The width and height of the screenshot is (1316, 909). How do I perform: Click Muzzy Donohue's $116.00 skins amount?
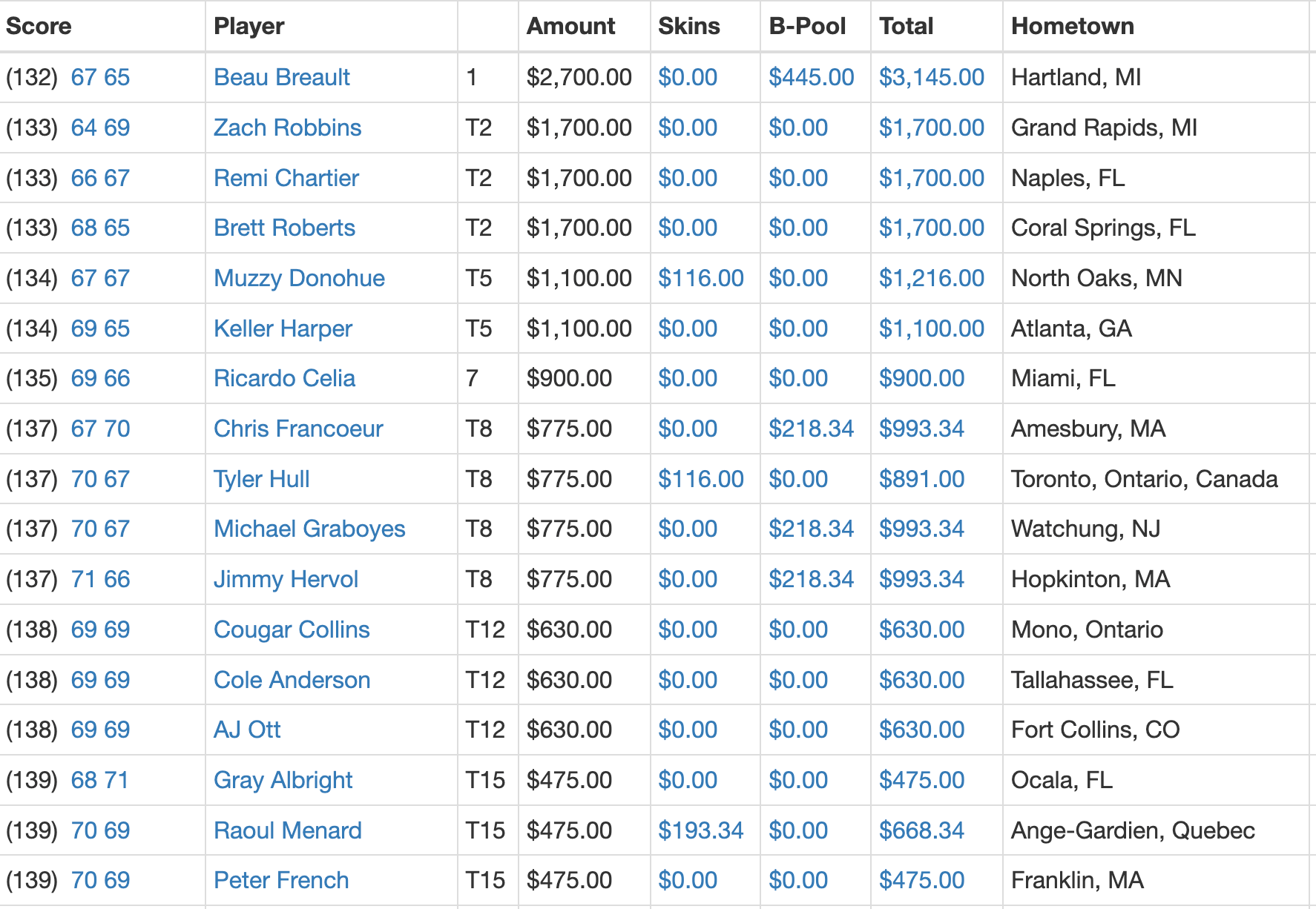700,278
